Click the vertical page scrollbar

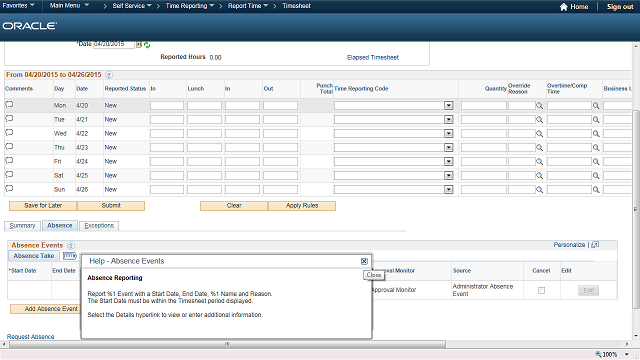tap(635, 209)
